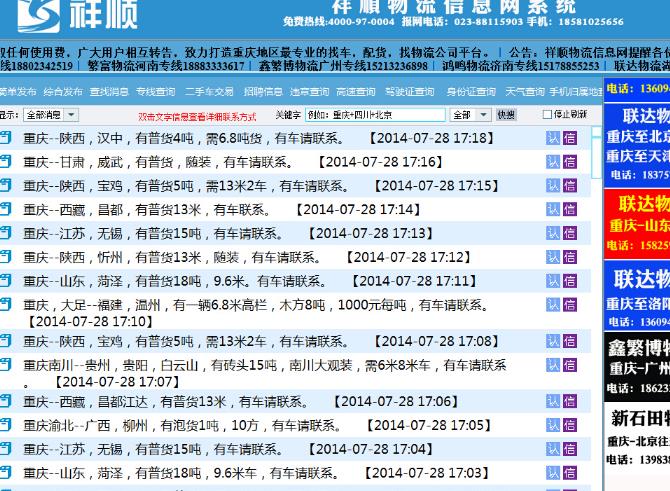Go to 违章查询 in the navigation bar
Image resolution: width=670 pixels, height=491 pixels.
click(x=309, y=91)
